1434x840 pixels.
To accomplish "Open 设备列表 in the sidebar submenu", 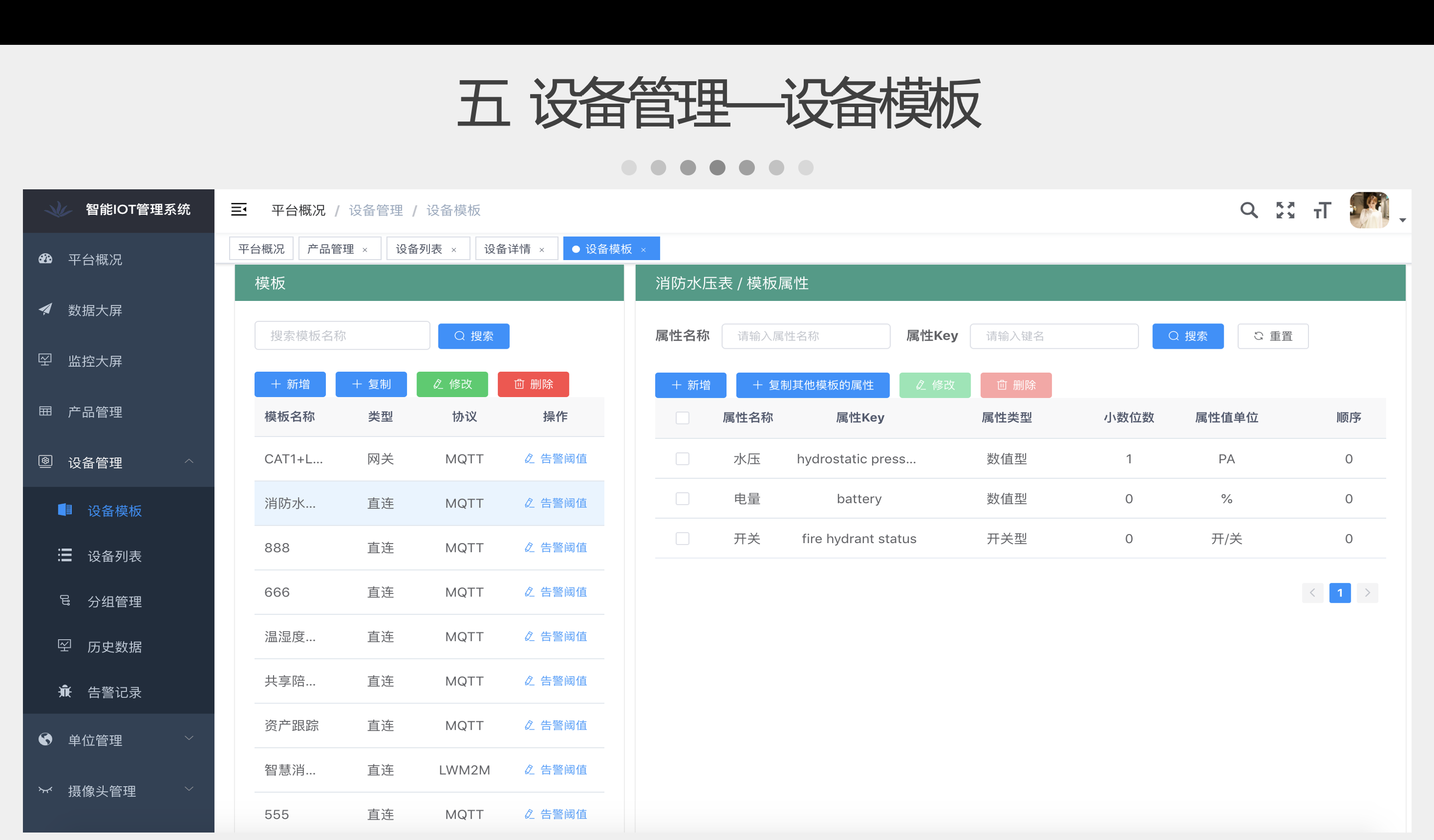I will pos(119,556).
